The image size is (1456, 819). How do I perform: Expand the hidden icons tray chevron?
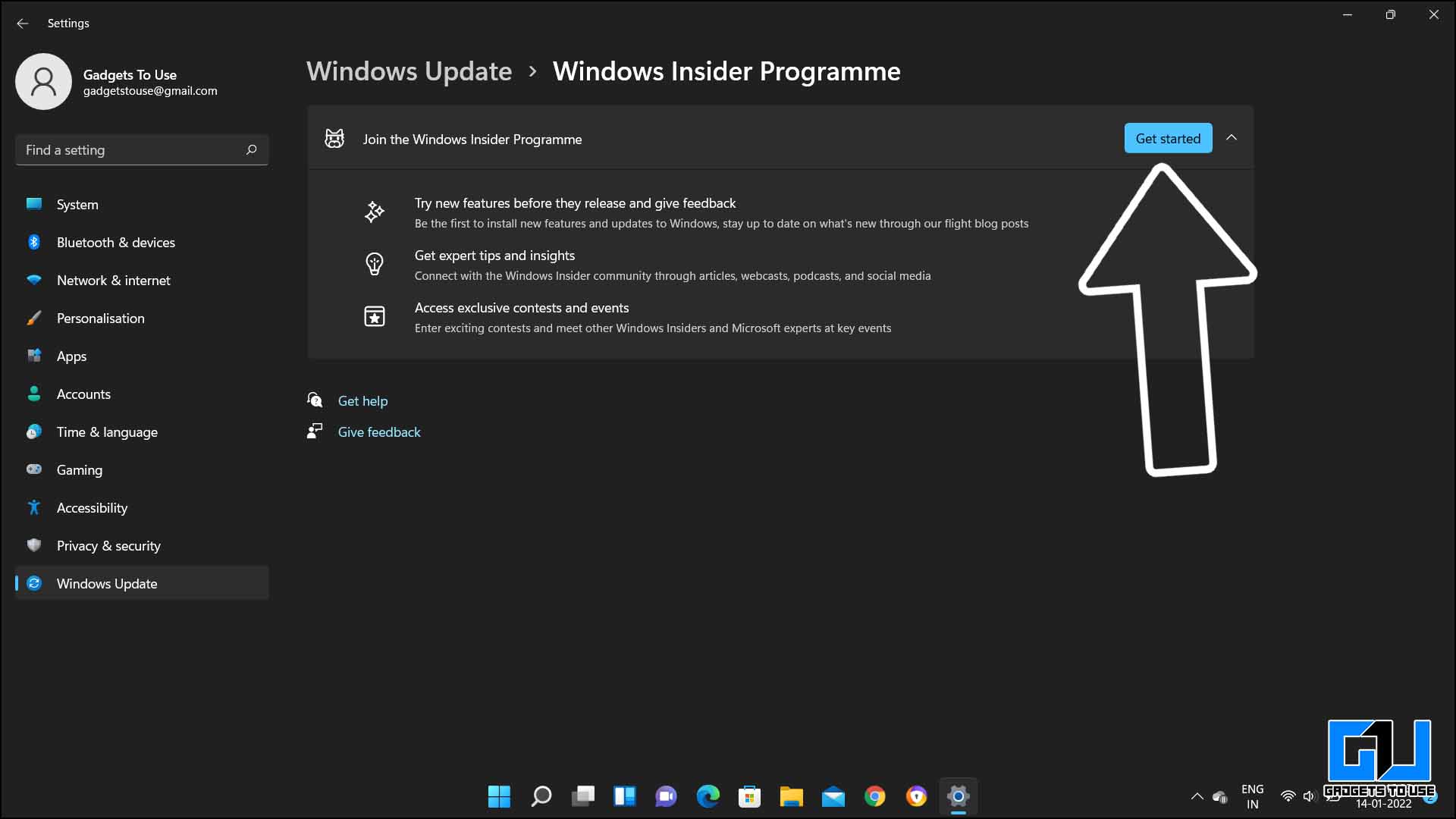click(1197, 796)
